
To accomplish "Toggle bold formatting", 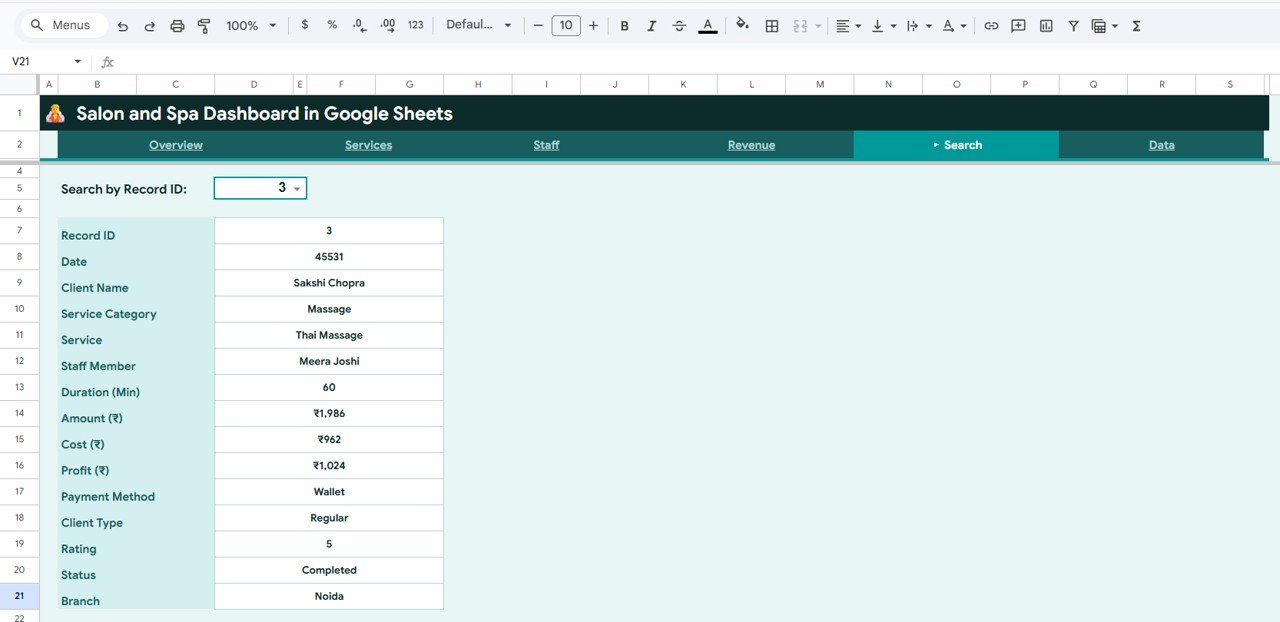I will (624, 25).
